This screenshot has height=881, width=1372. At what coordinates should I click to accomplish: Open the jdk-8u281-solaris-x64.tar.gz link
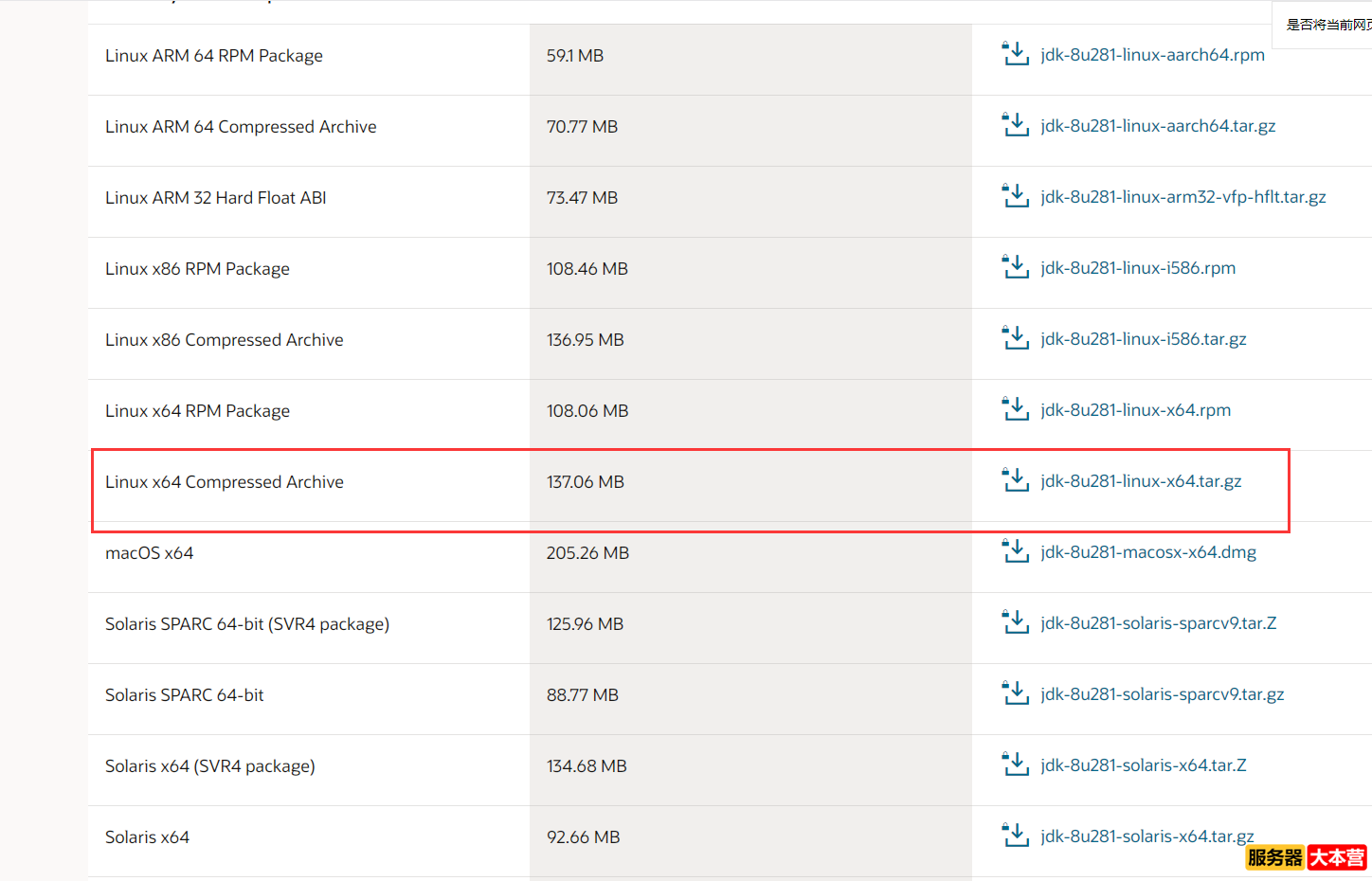[x=1147, y=836]
